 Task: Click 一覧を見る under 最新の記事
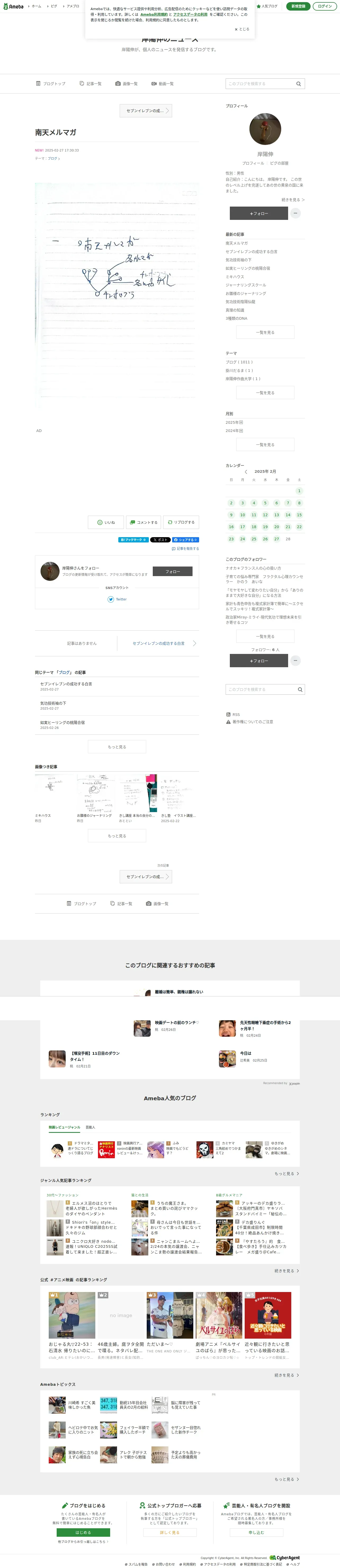click(x=265, y=332)
